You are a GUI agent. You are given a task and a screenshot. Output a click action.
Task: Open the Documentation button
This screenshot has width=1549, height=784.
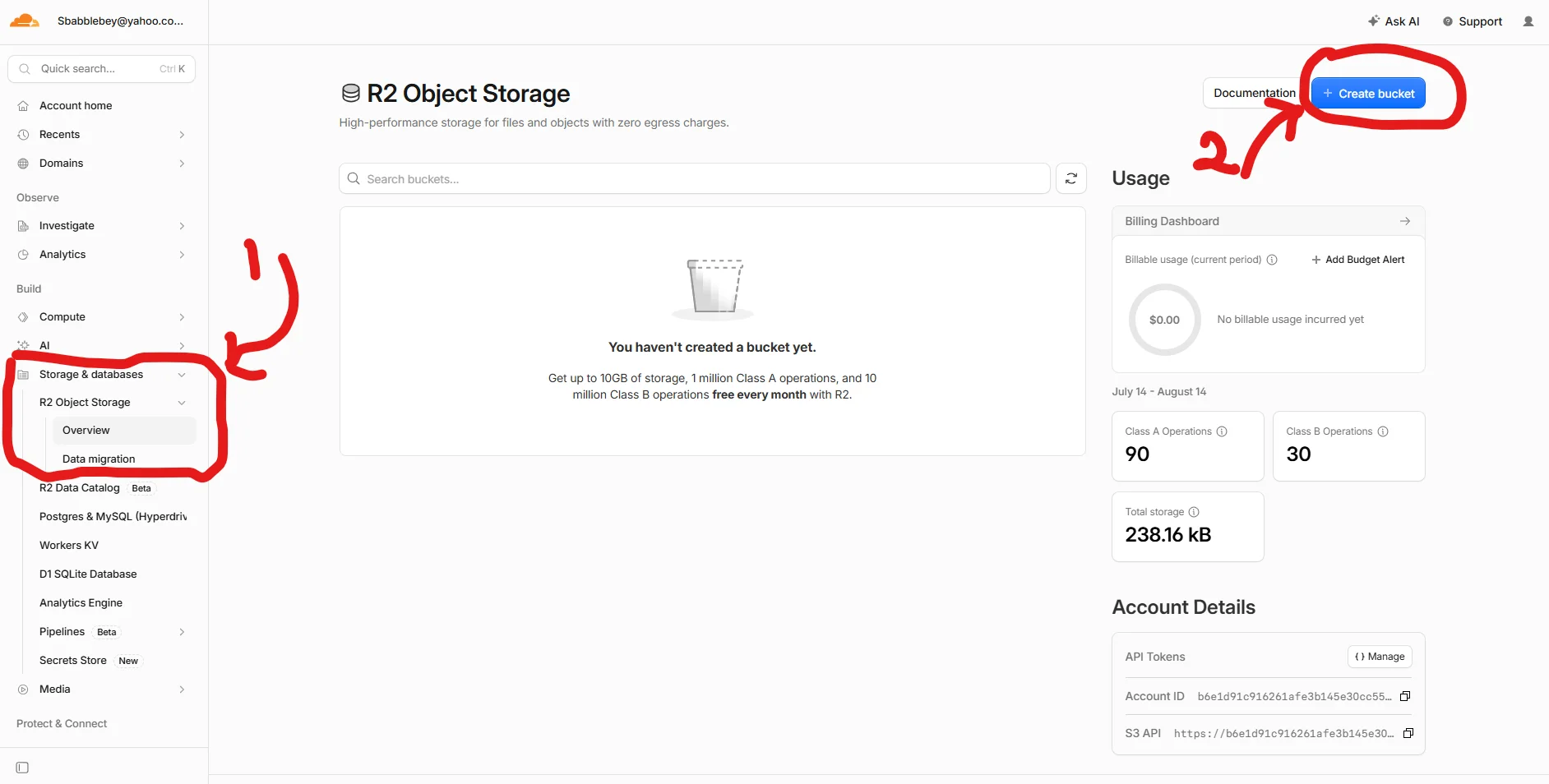coord(1254,93)
